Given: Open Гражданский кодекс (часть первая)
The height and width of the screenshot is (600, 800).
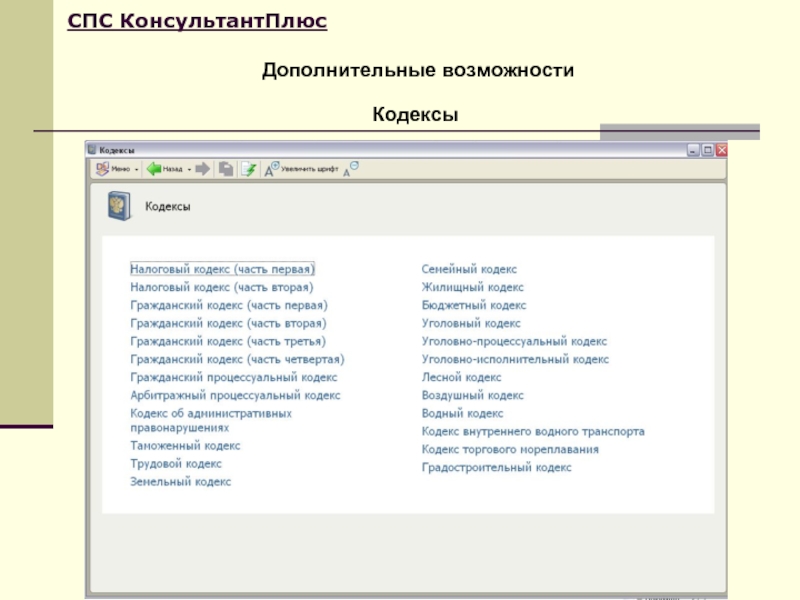Looking at the screenshot, I should pos(229,305).
